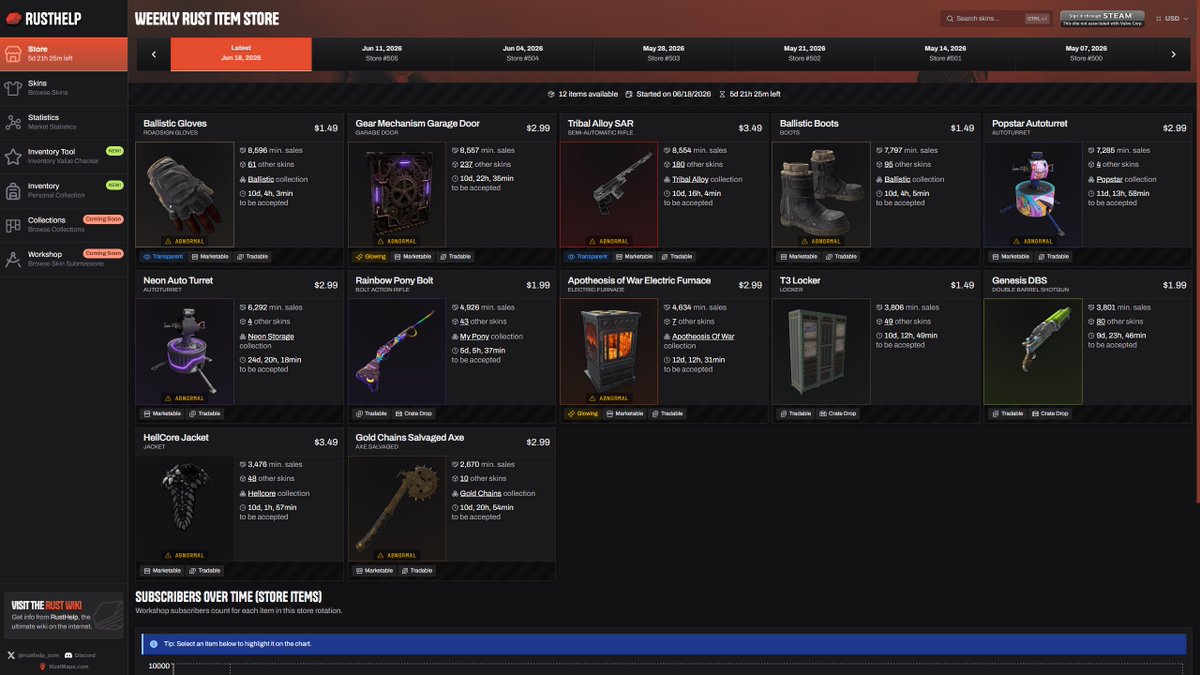
Task: Open Inventory personal collection
Action: click(x=64, y=190)
